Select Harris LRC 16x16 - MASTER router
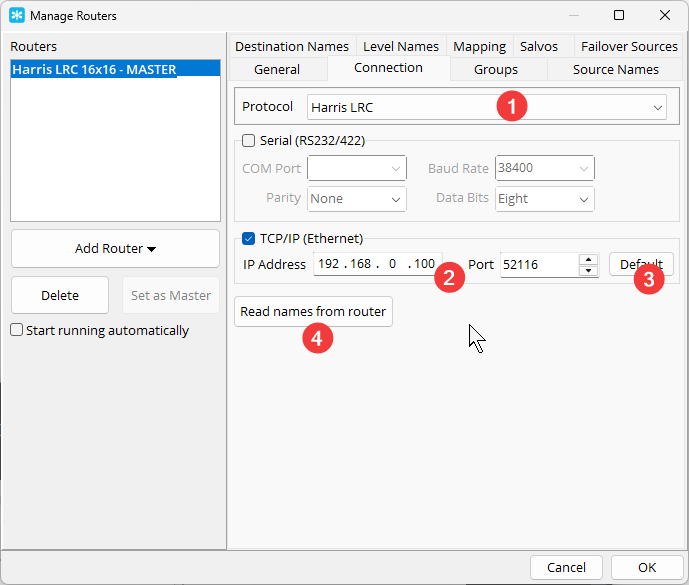 click(115, 69)
